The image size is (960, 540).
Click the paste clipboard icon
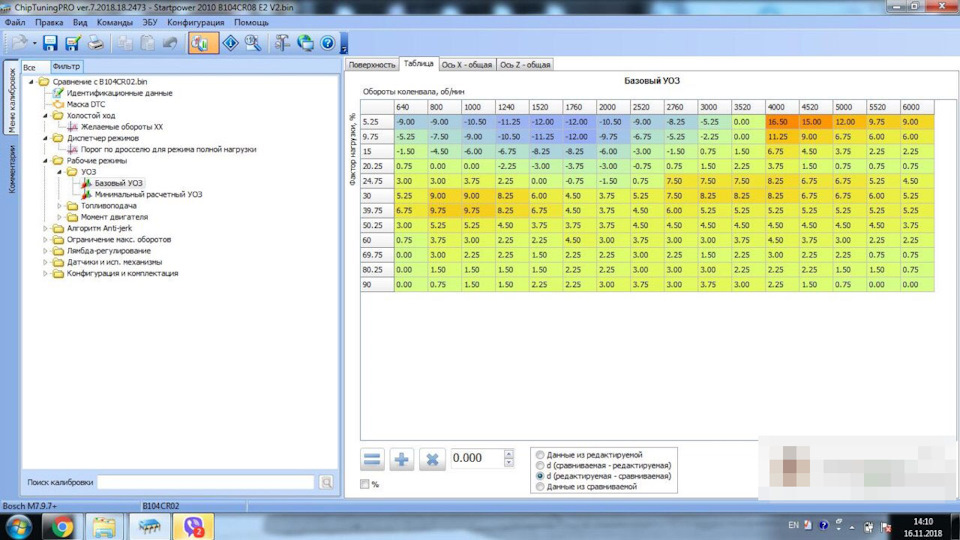tap(148, 43)
